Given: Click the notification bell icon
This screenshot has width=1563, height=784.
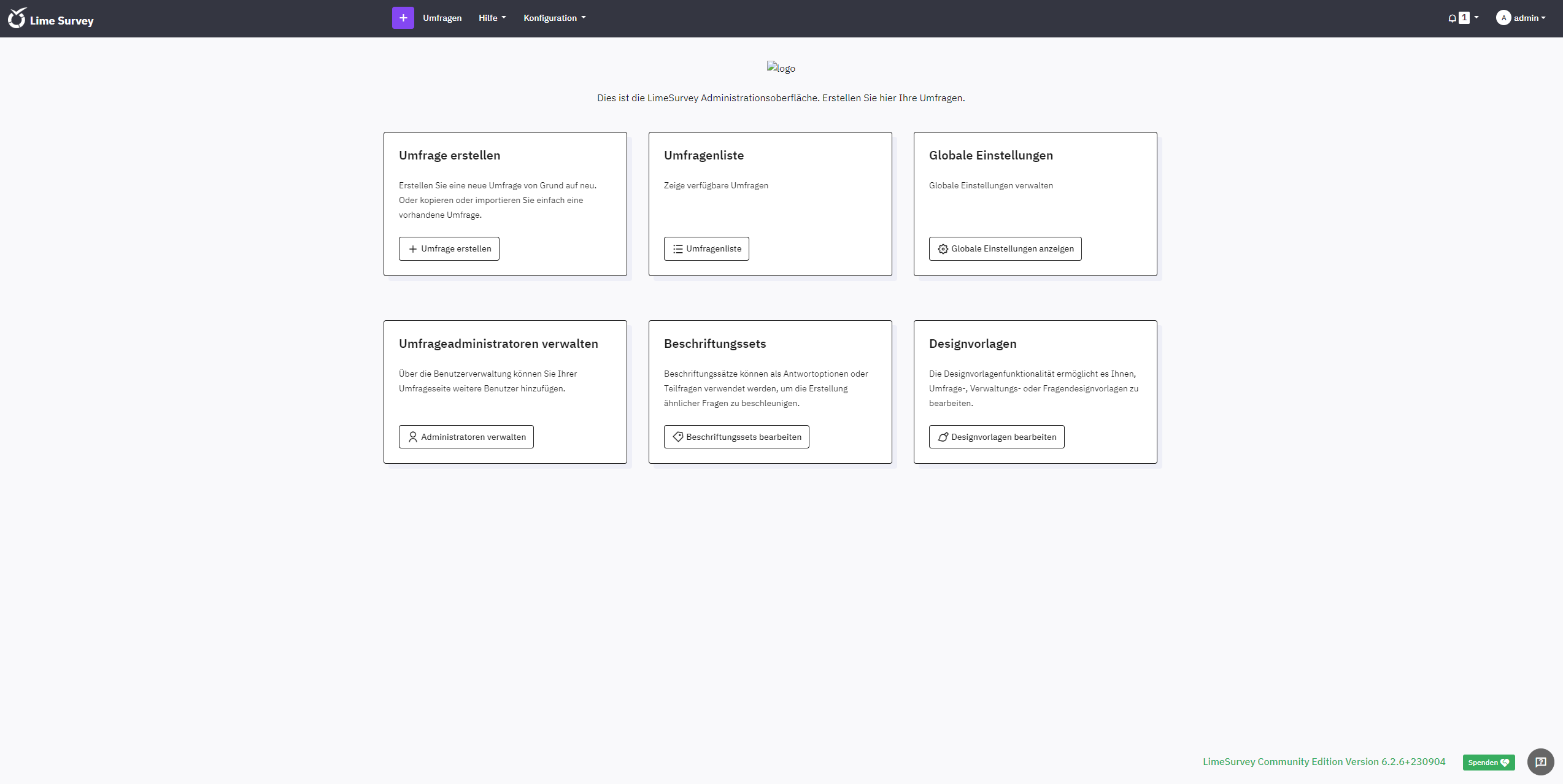Looking at the screenshot, I should [1452, 18].
